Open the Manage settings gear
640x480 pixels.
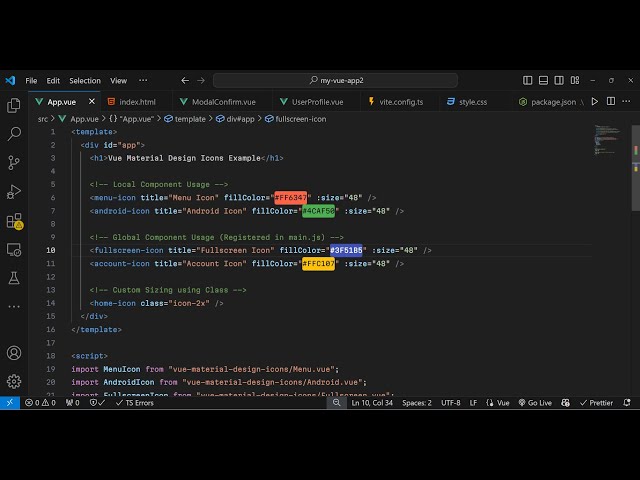[x=14, y=381]
